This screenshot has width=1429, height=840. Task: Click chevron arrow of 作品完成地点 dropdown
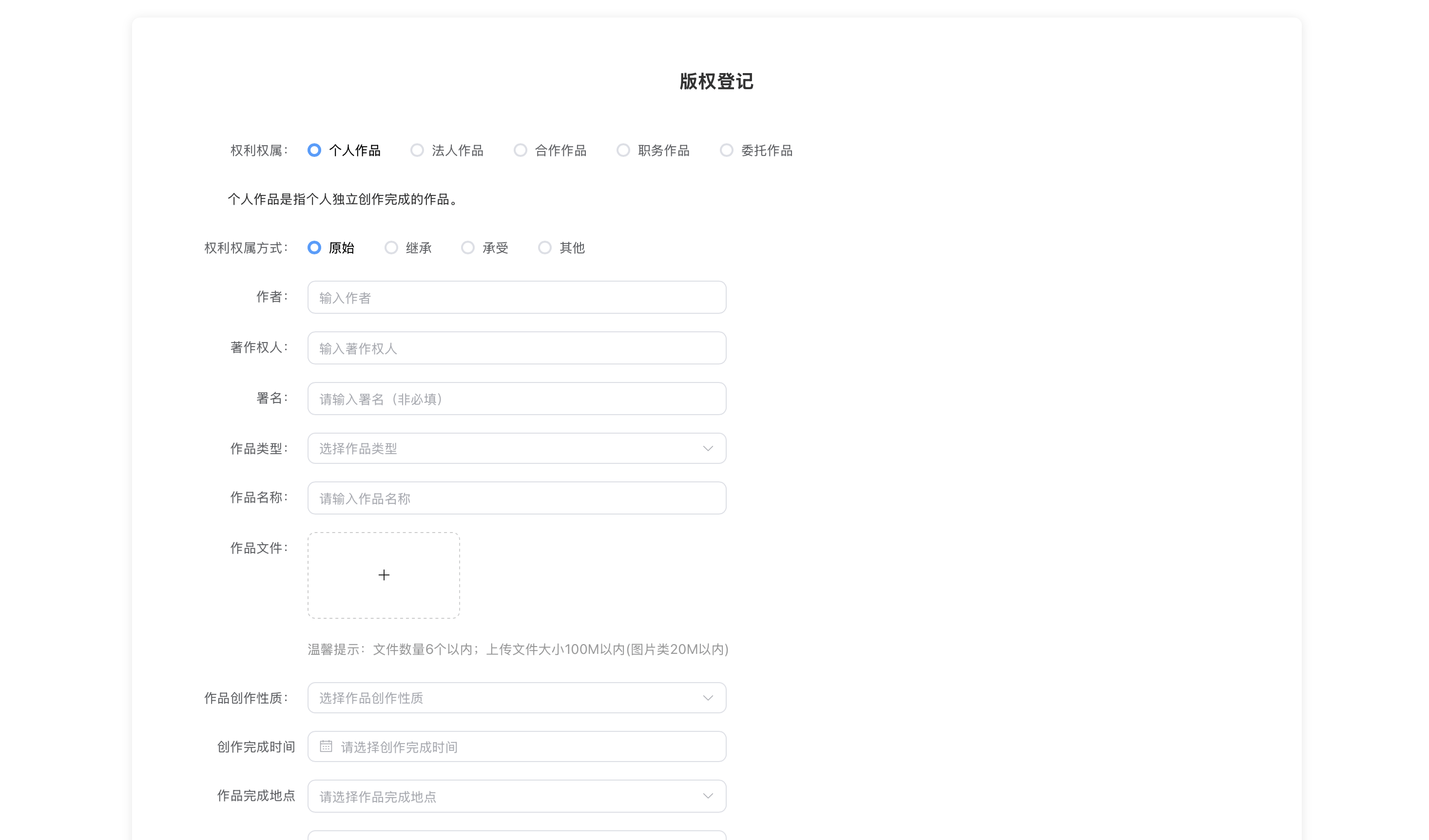708,796
